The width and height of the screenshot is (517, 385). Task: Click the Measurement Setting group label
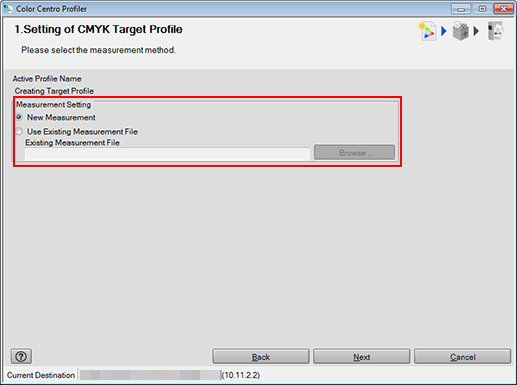point(54,105)
